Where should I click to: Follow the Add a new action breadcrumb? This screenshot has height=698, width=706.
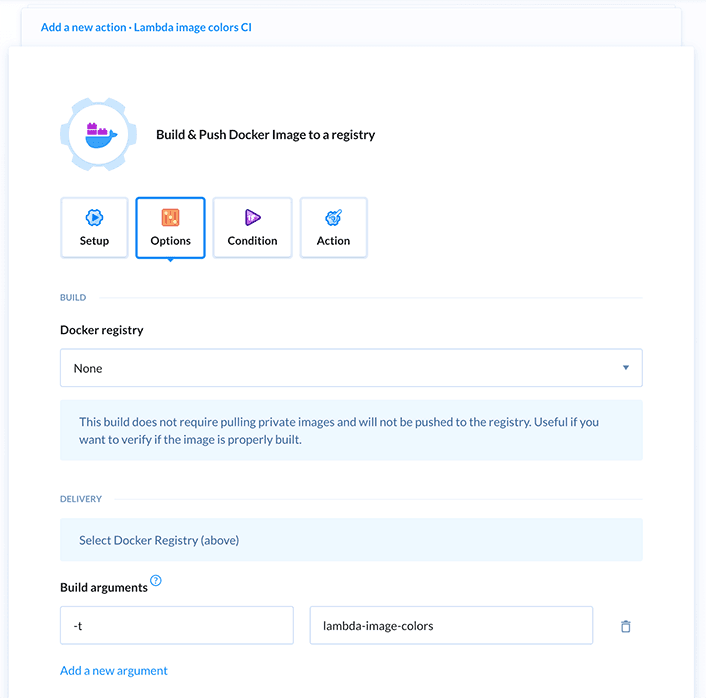[x=84, y=27]
